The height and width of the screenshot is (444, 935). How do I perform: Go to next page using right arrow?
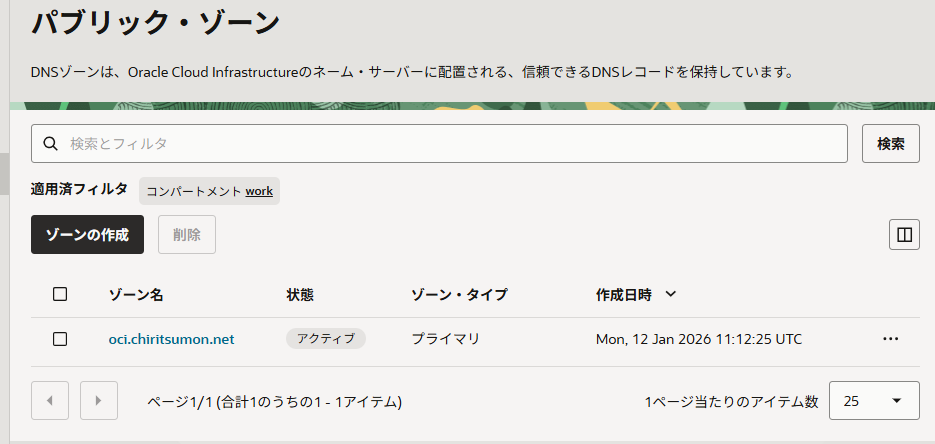pos(98,401)
